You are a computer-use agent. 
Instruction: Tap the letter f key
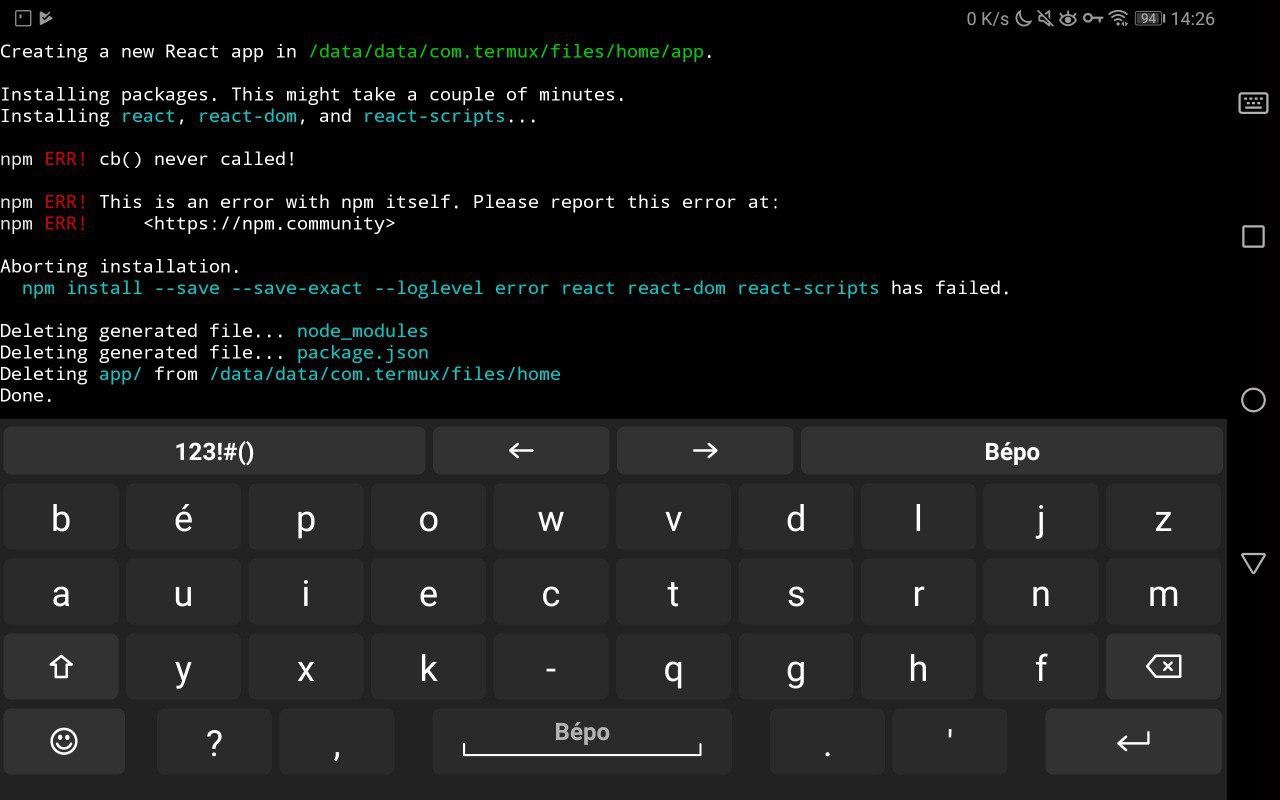pyautogui.click(x=1041, y=667)
